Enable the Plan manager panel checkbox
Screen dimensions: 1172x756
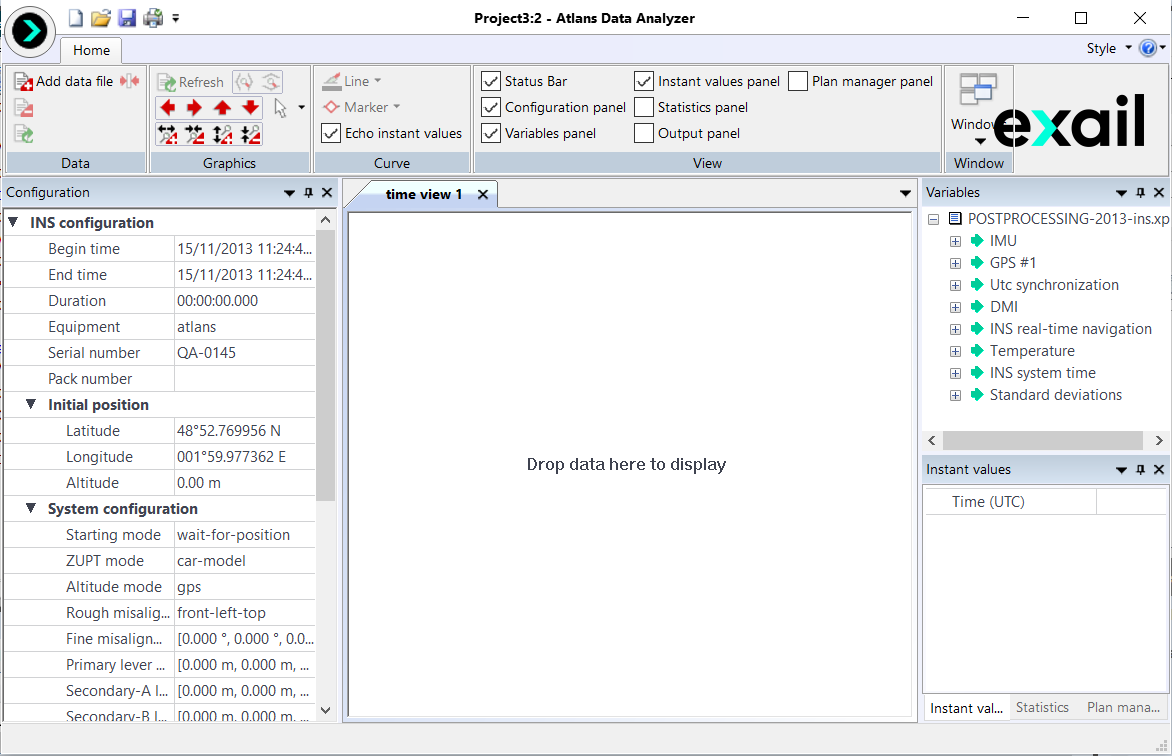(798, 81)
